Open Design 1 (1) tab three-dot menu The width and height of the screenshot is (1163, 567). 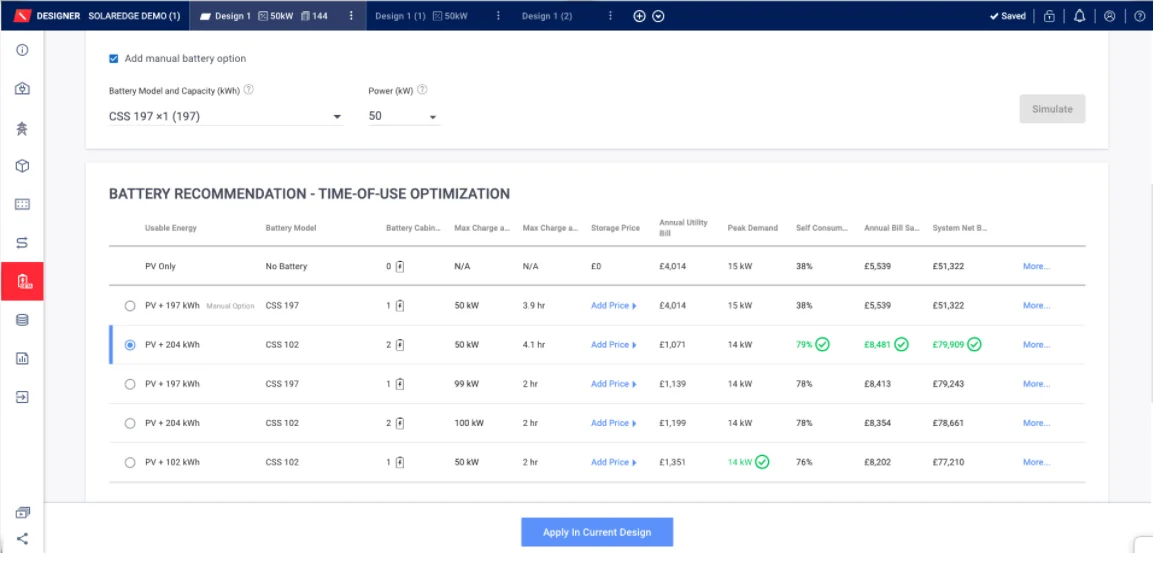pyautogui.click(x=498, y=16)
